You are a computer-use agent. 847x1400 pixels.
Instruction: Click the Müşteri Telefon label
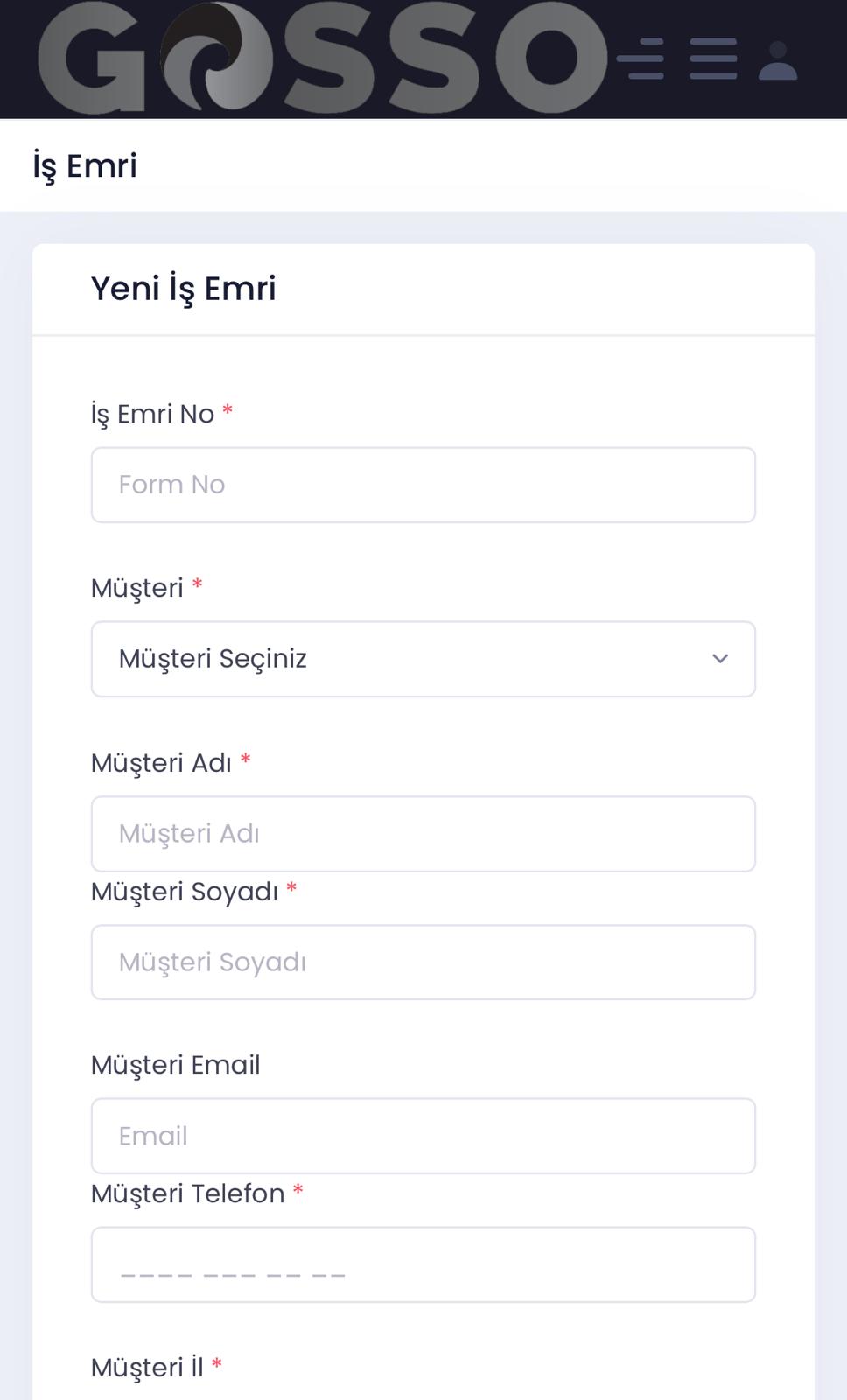tap(187, 1193)
